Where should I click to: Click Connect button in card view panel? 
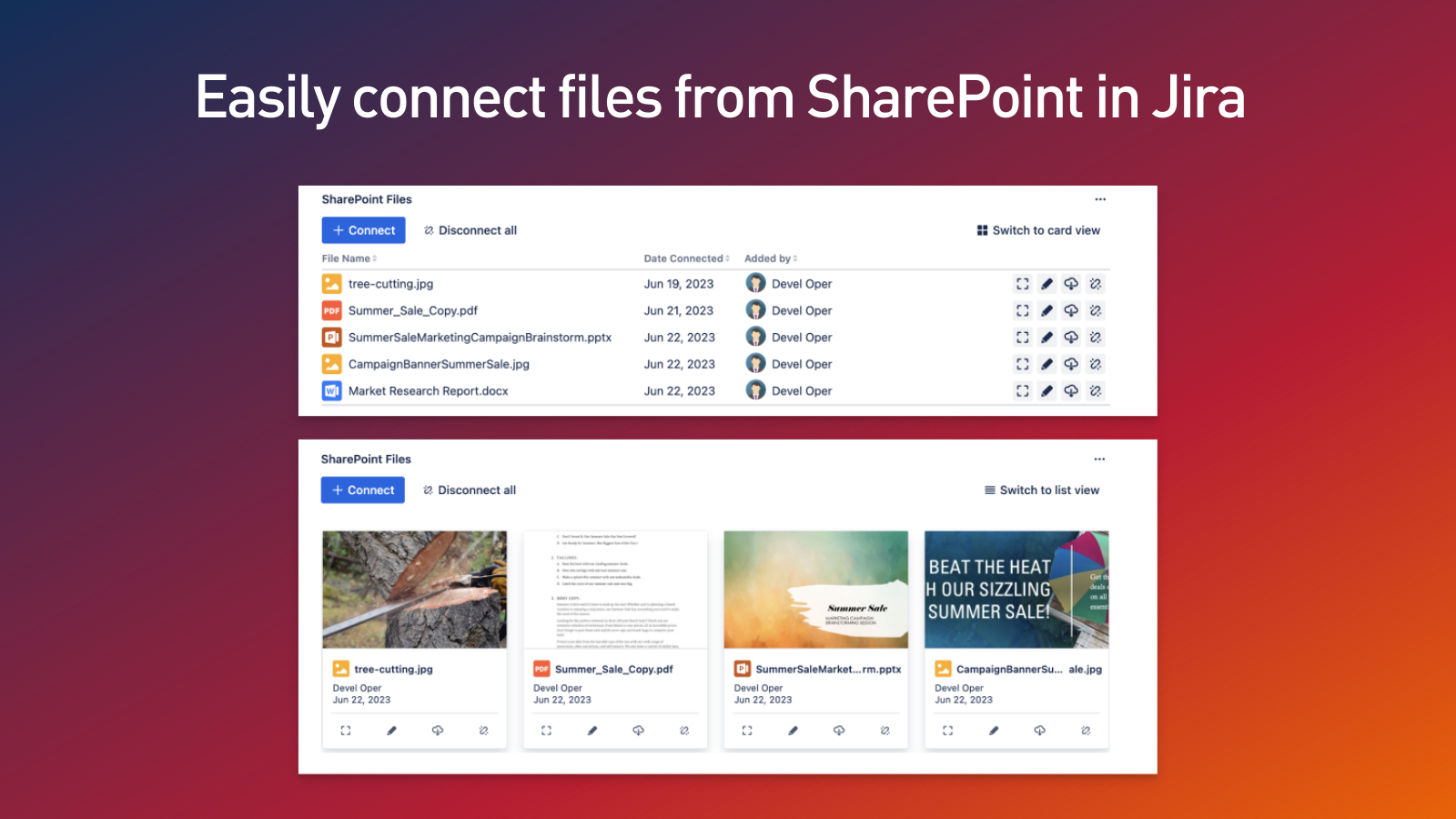coord(363,490)
